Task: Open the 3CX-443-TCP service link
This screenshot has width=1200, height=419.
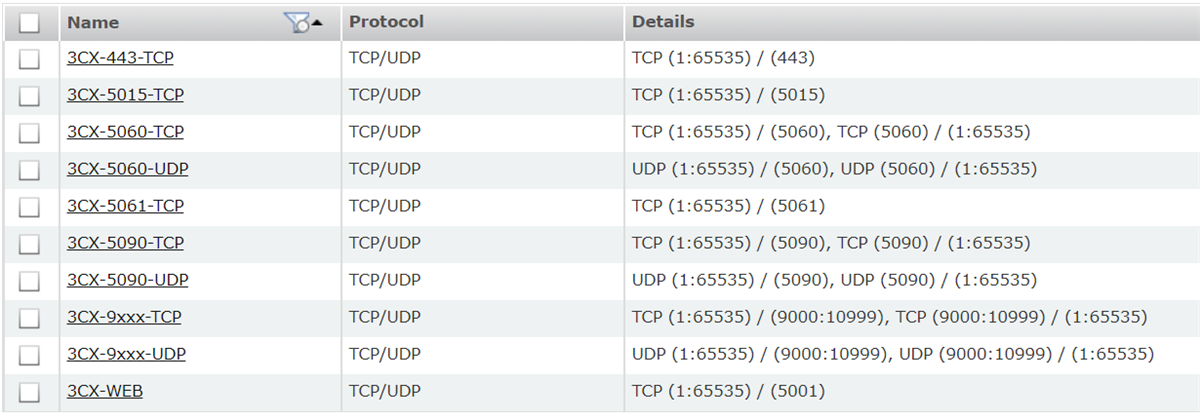Action: point(120,58)
